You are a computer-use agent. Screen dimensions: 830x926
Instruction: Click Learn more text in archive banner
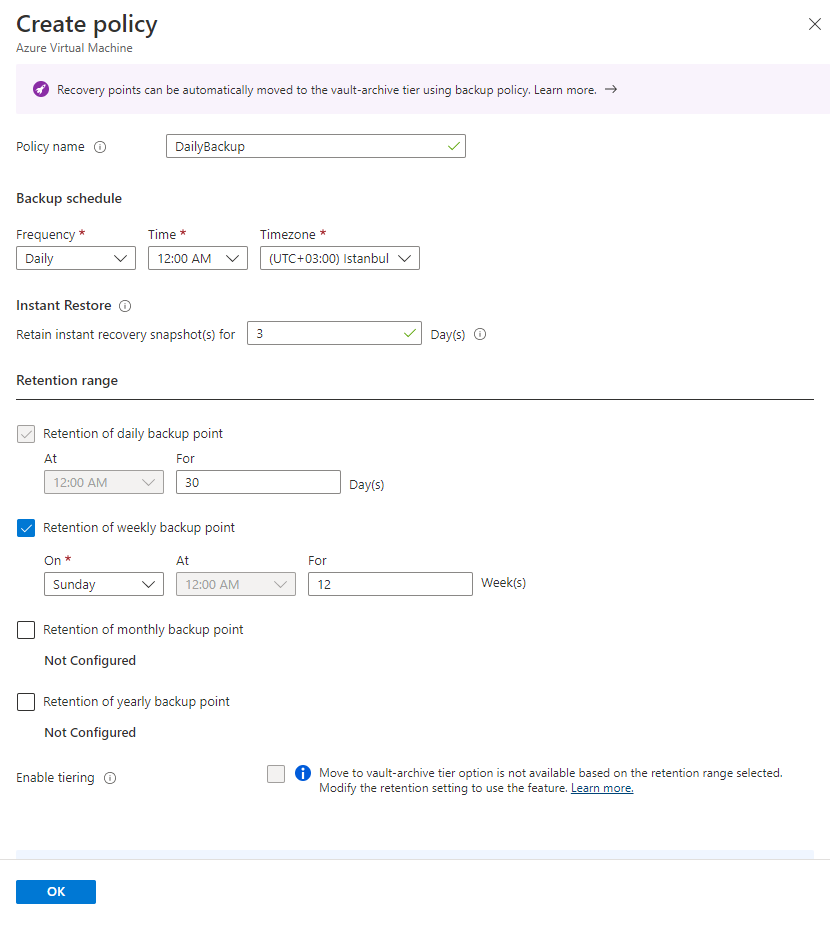(565, 90)
